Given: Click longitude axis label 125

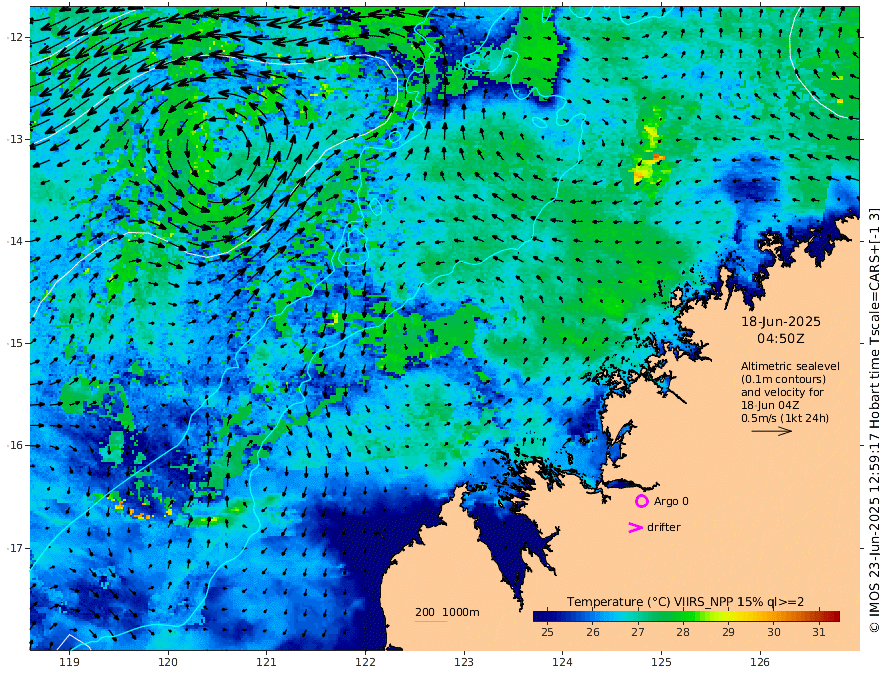Looking at the screenshot, I should (662, 663).
